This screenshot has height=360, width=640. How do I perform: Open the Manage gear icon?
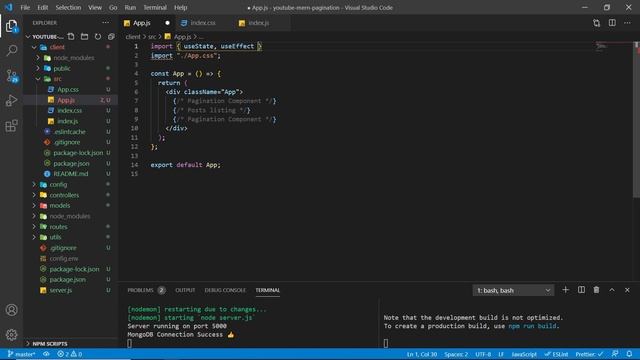click(11, 335)
